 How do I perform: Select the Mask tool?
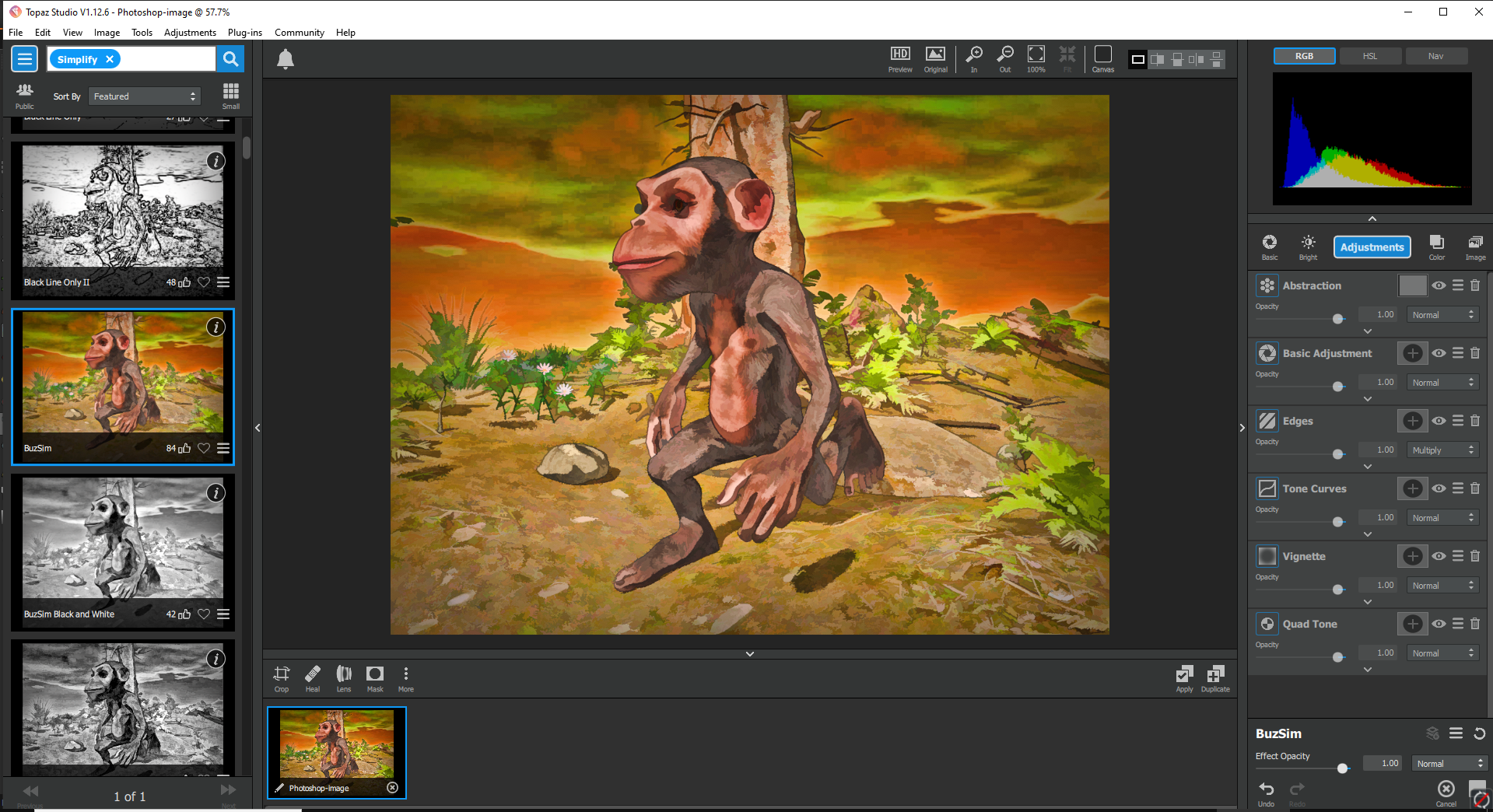click(374, 675)
